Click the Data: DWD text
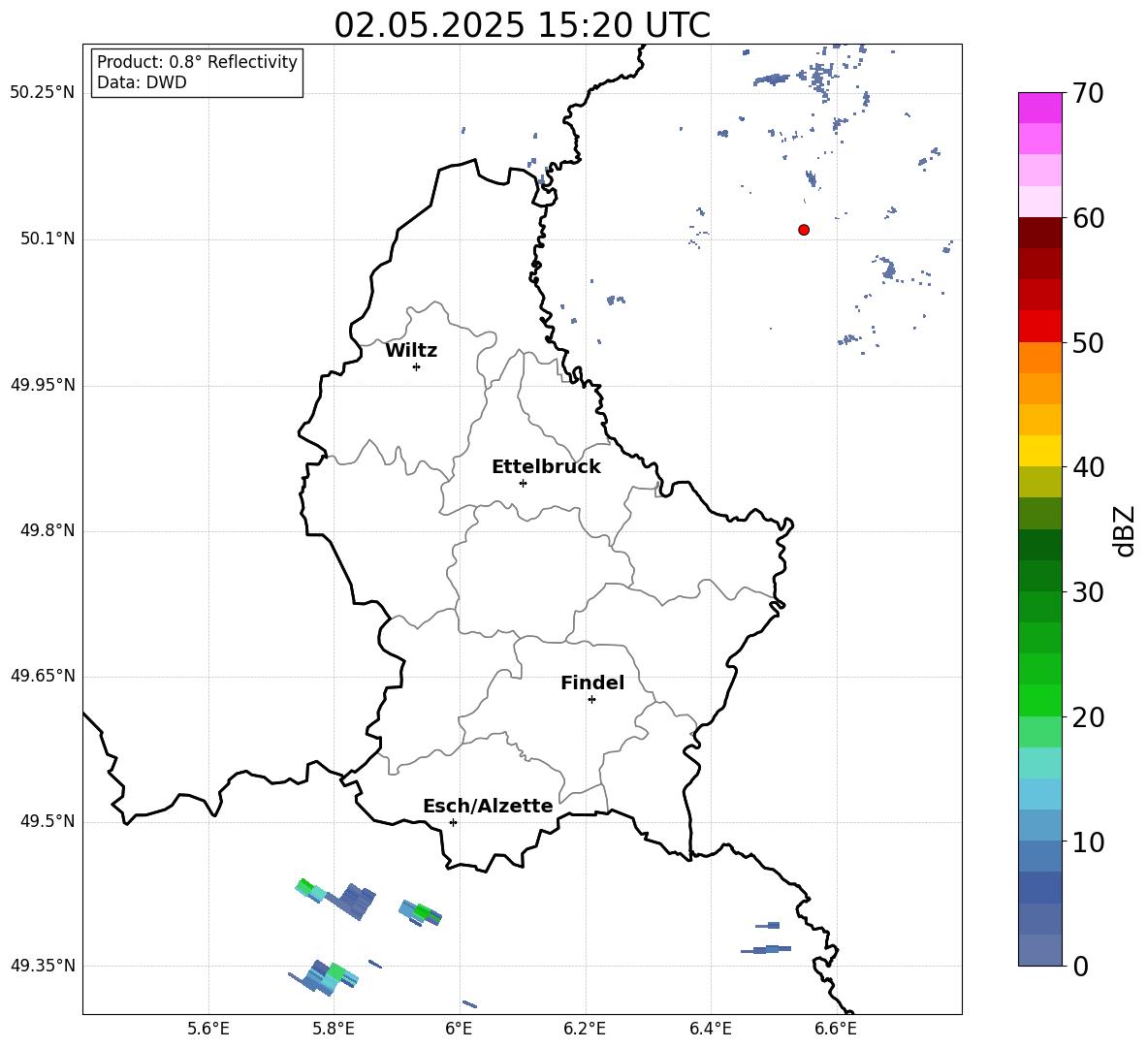Viewport: 1148px width, 1048px height. point(142,82)
